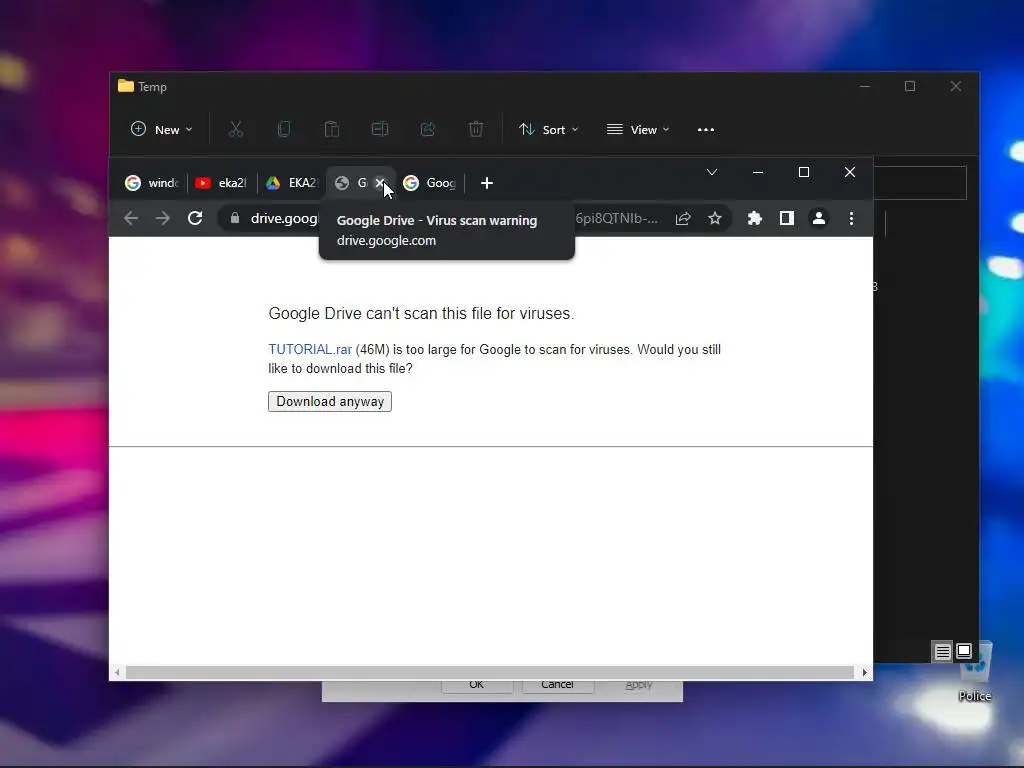Switch to the 'windc' Google tab

click(152, 184)
